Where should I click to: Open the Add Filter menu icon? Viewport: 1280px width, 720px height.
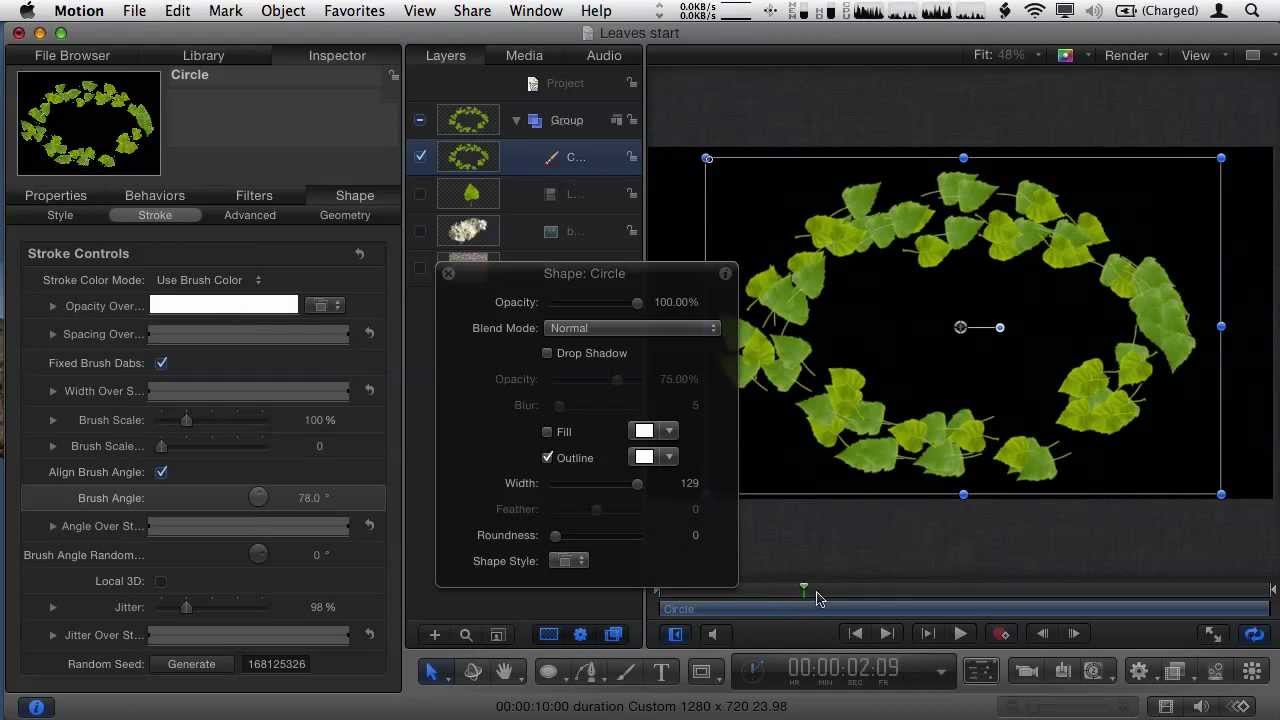(x=1176, y=672)
